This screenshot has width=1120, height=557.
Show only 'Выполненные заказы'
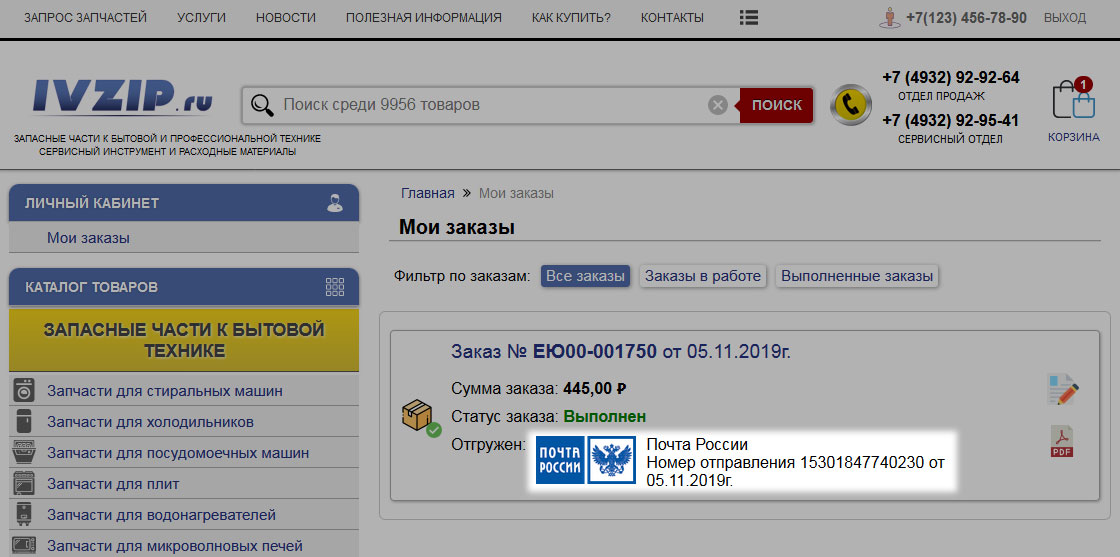857,276
